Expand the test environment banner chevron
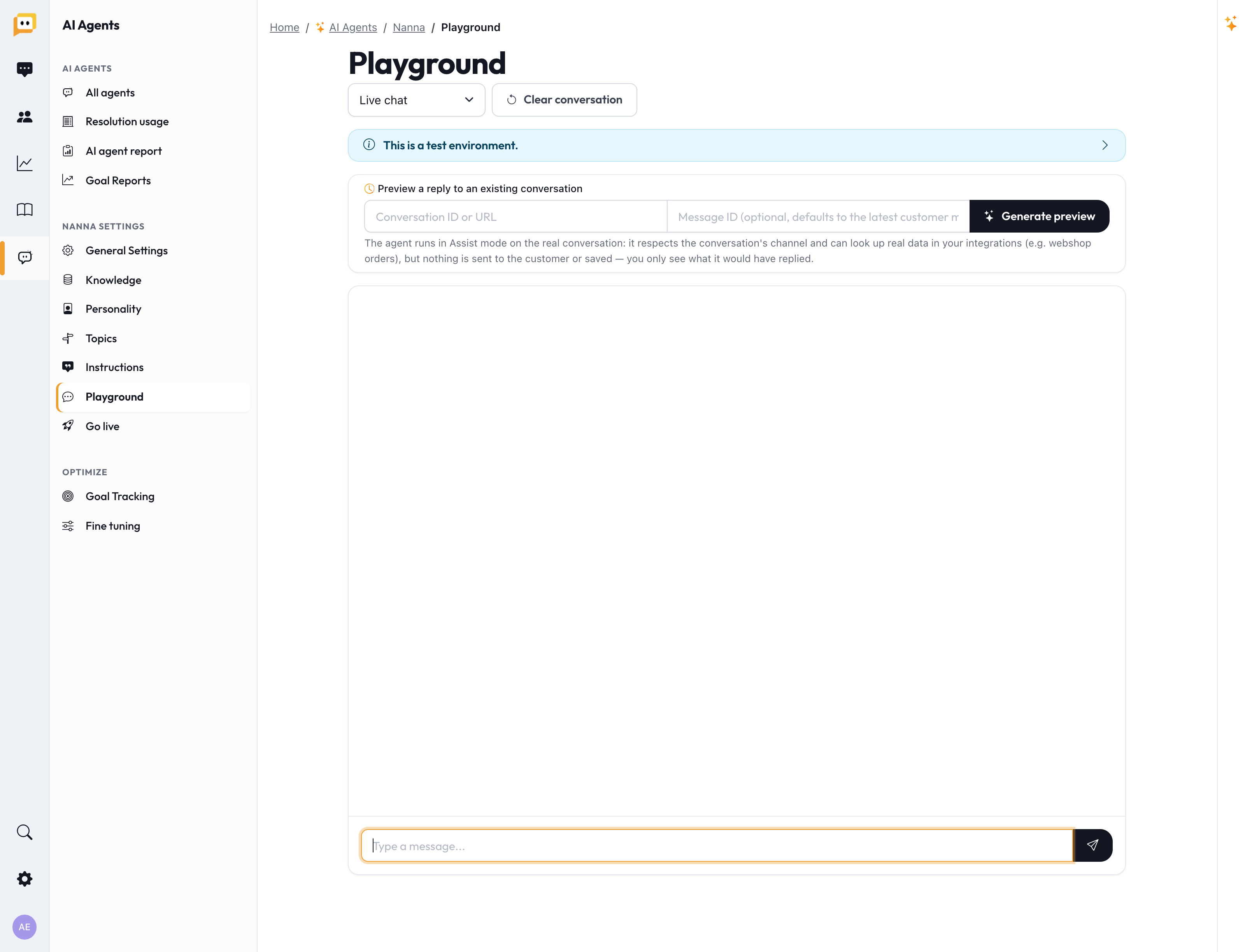The height and width of the screenshot is (952, 1245). (1105, 145)
